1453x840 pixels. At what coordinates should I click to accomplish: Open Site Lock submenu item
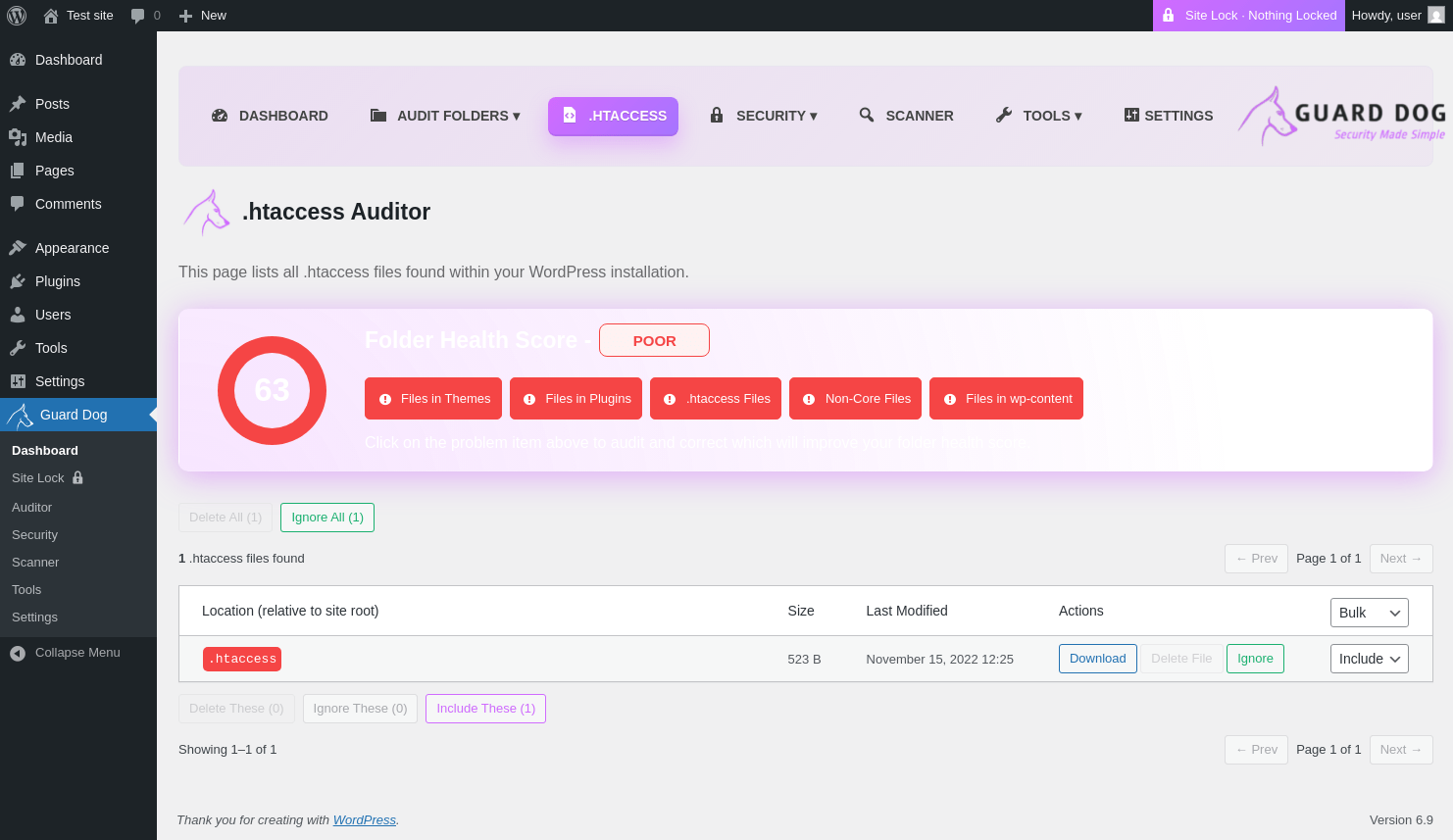(48, 478)
